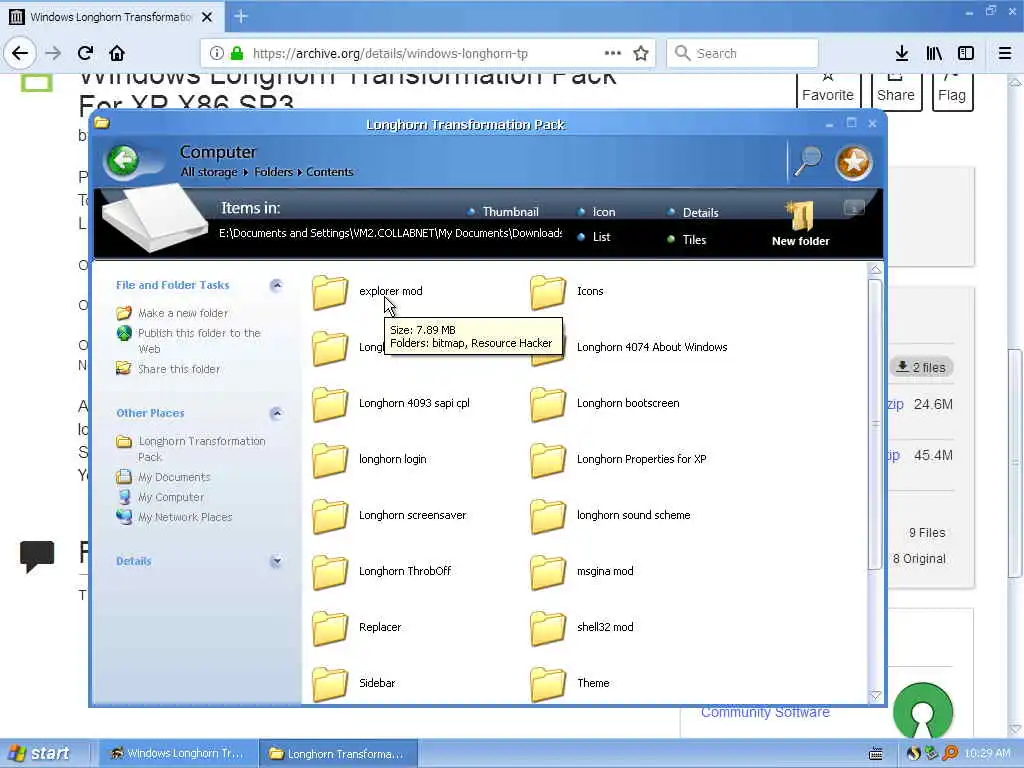Open the magnifier Search icon in Explorer
Viewport: 1024px width, 768px height.
point(808,161)
